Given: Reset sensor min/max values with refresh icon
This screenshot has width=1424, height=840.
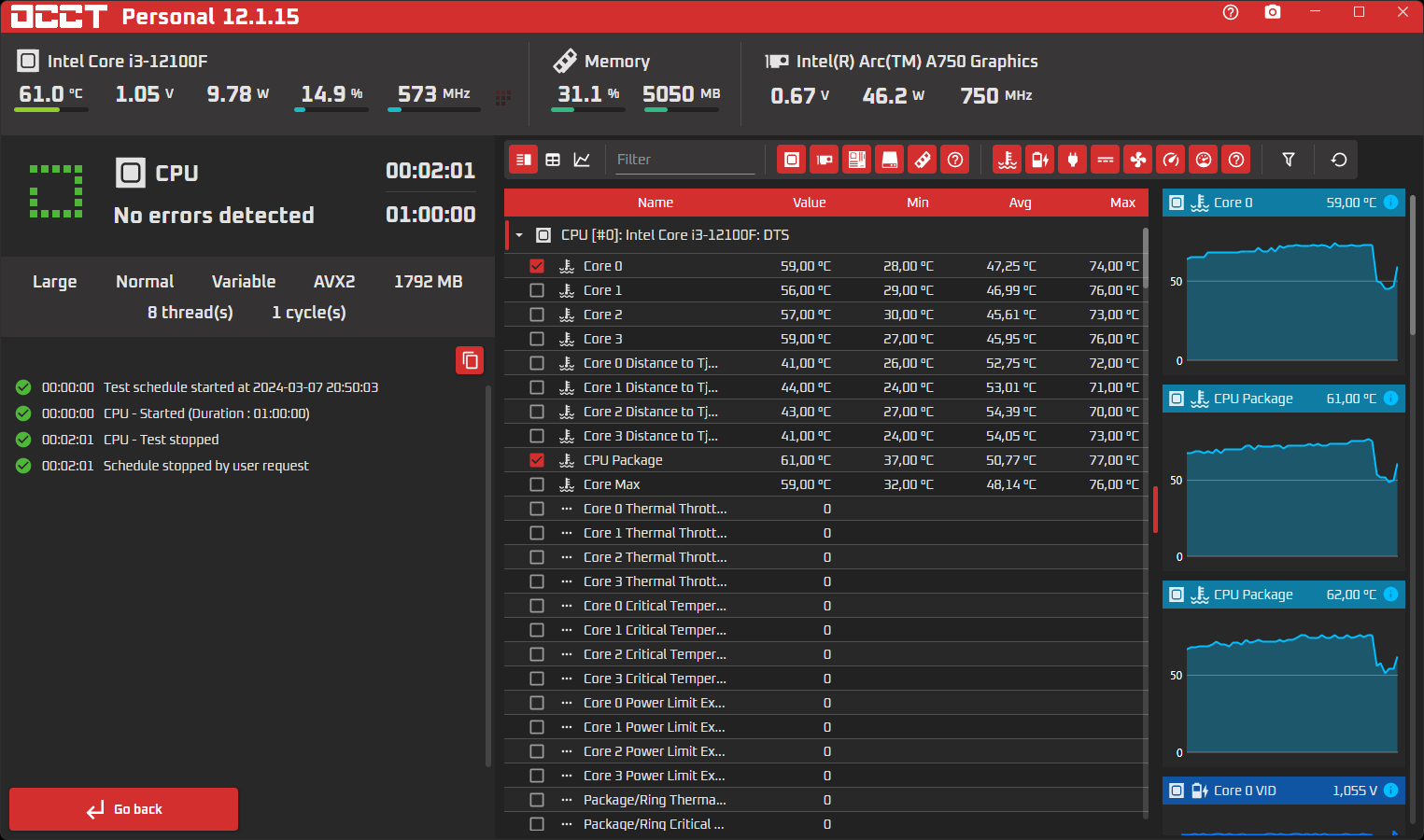Looking at the screenshot, I should click(x=1339, y=160).
